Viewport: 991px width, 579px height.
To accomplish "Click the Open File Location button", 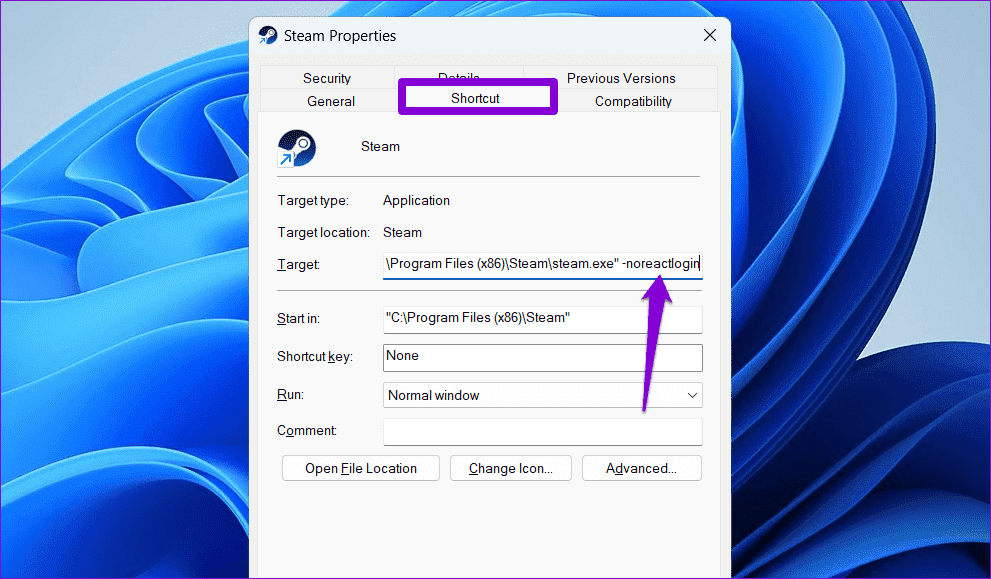I will coord(361,468).
